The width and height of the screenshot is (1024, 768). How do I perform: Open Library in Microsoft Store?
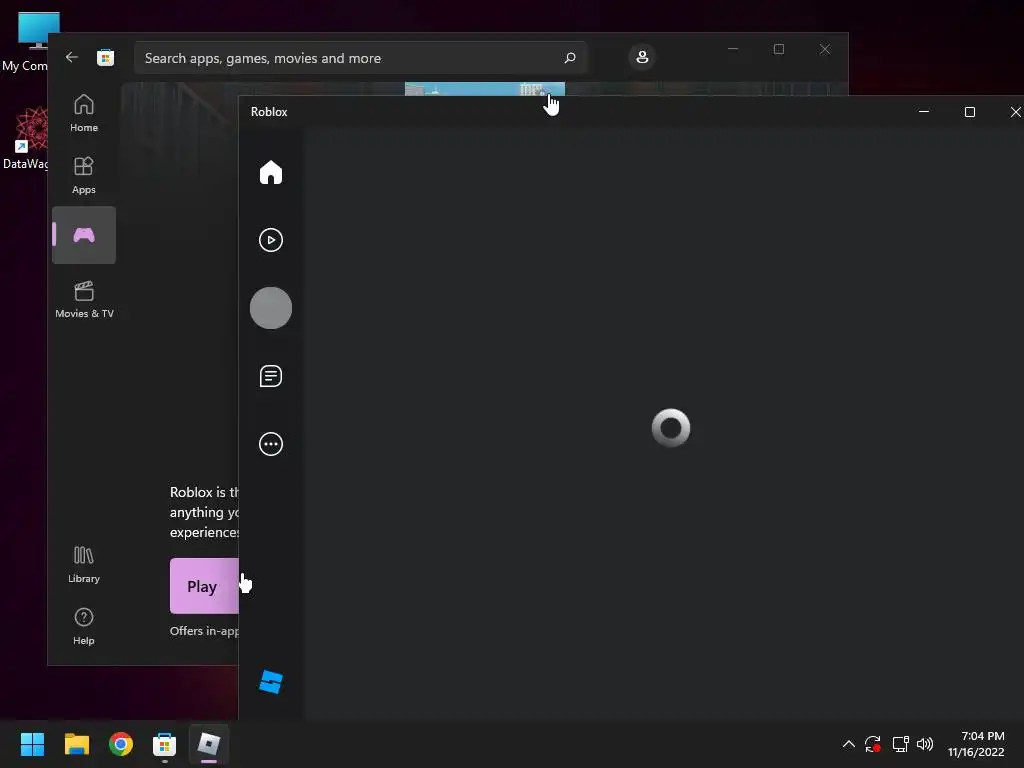point(84,564)
